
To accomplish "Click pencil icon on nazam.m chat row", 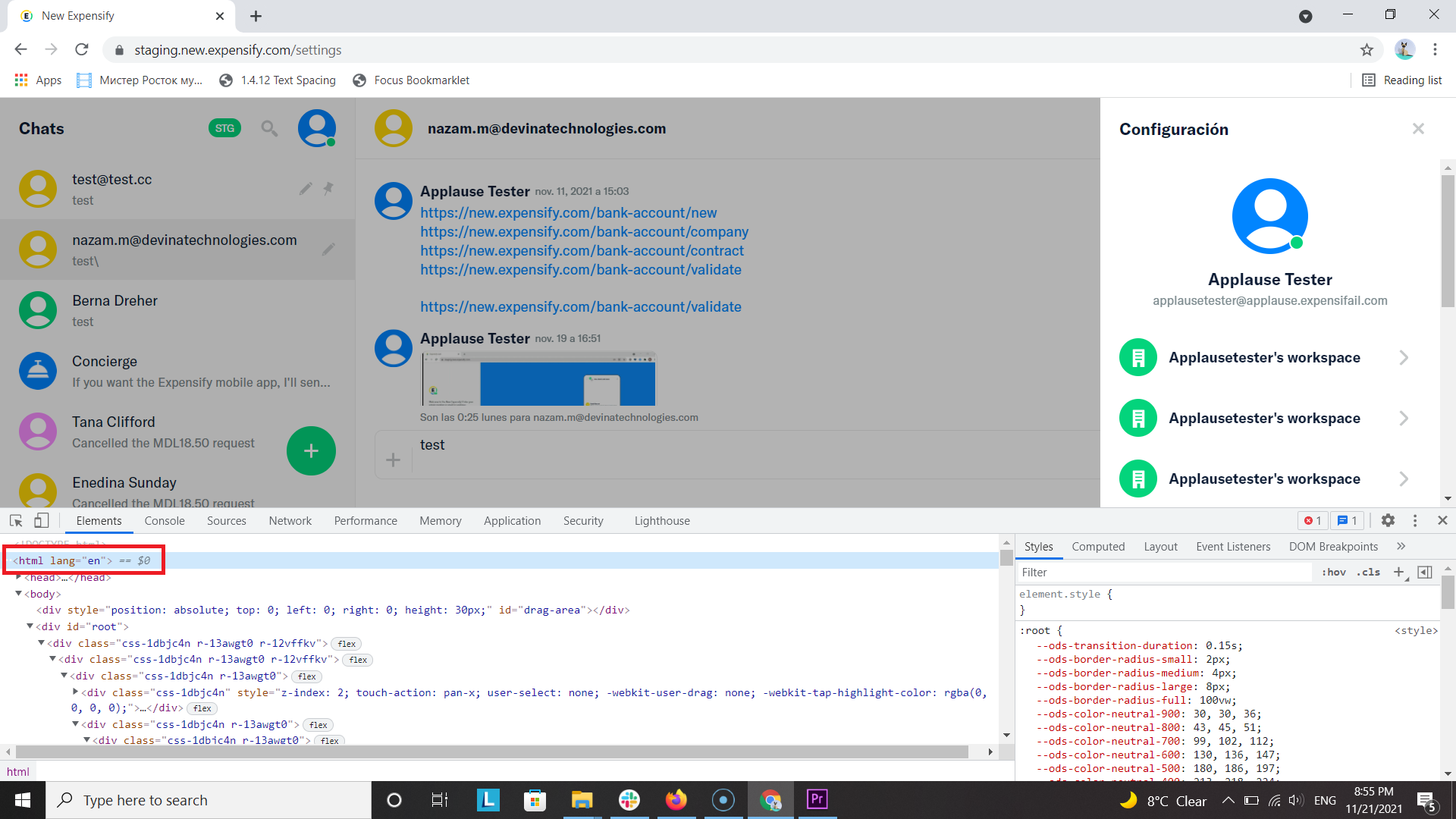I will 328,249.
